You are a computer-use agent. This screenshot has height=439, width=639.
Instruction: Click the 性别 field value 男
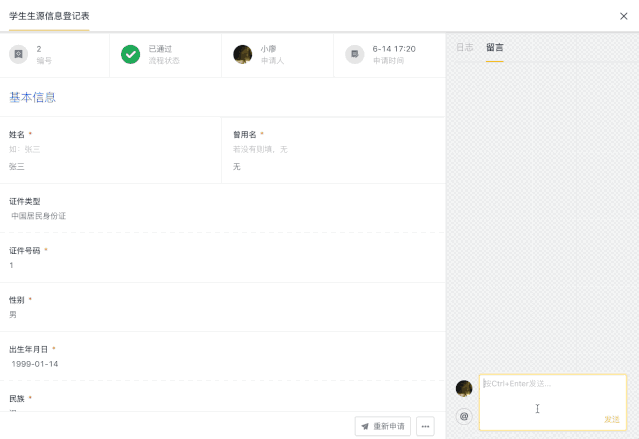click(x=13, y=315)
